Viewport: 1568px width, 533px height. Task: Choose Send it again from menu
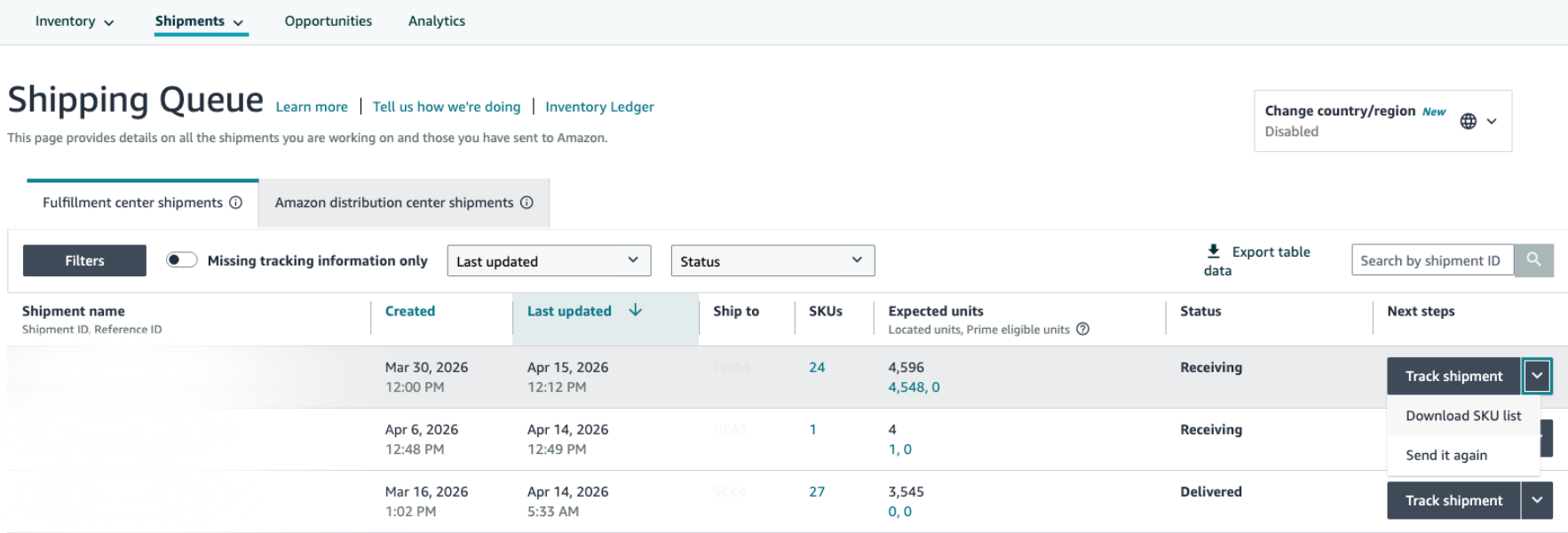[1446, 455]
